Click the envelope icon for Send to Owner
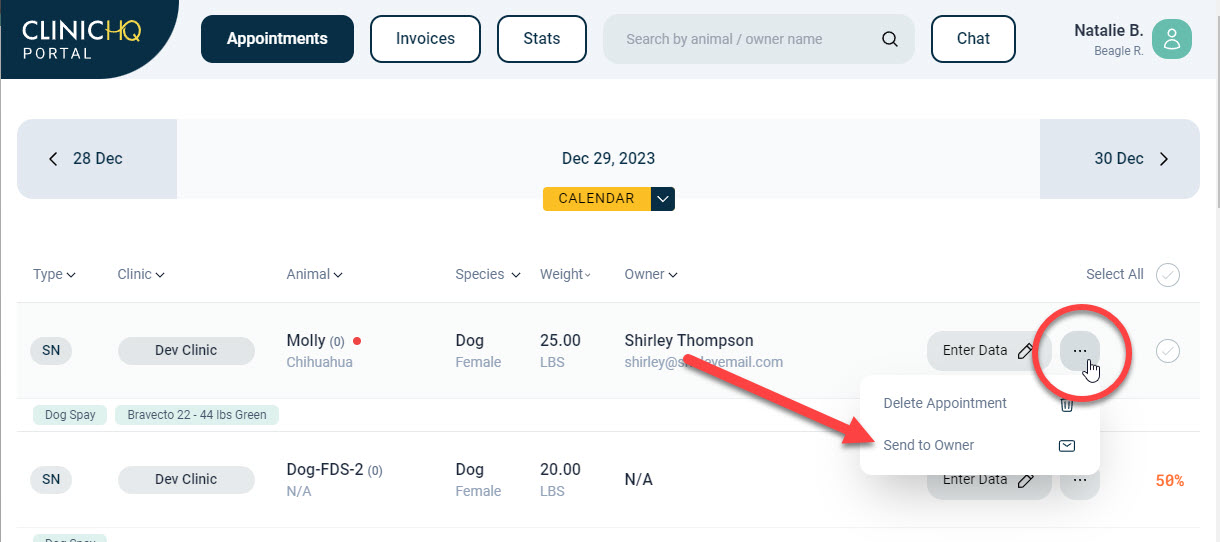 click(x=1067, y=446)
